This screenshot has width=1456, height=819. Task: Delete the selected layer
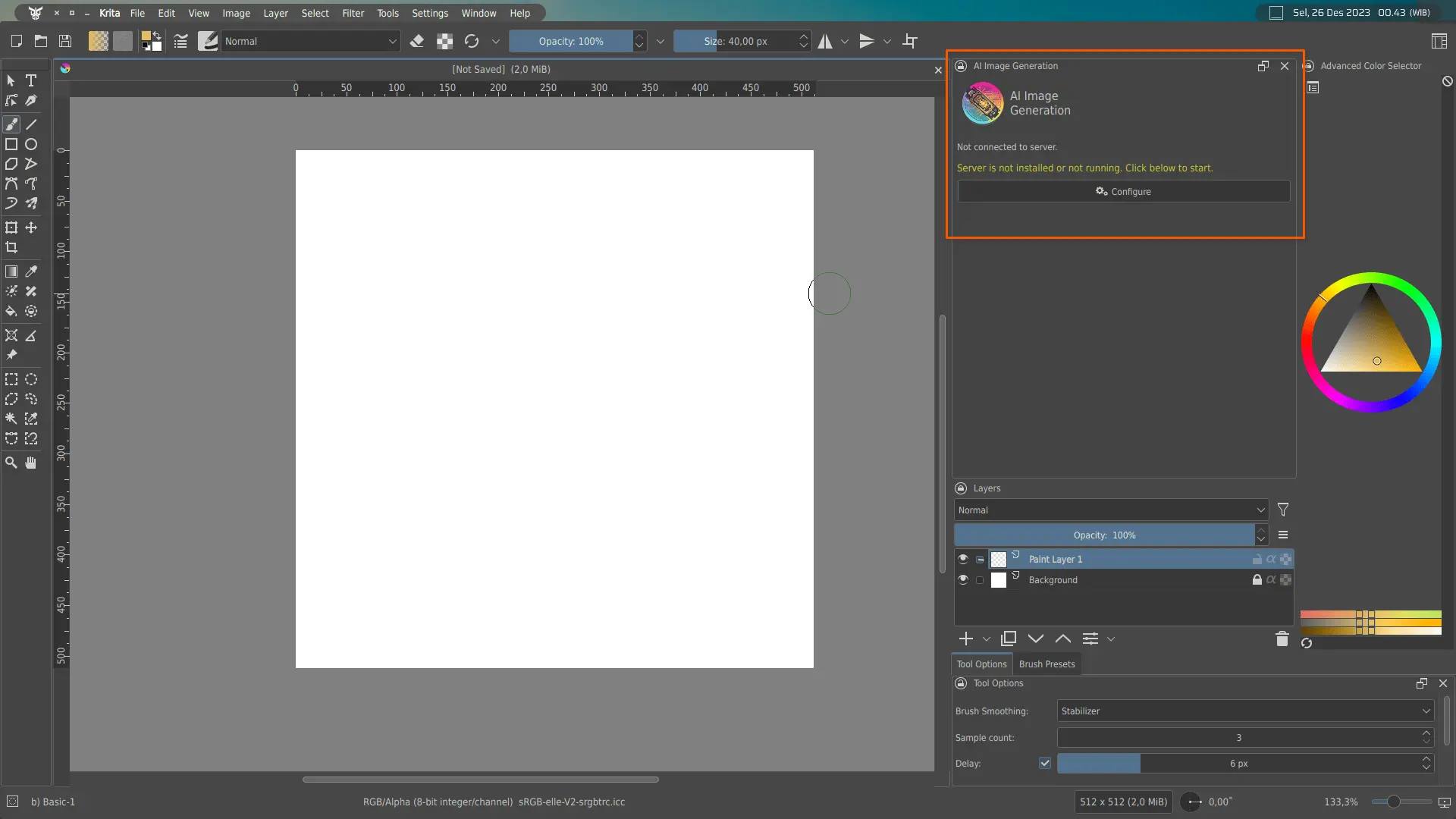coord(1282,639)
